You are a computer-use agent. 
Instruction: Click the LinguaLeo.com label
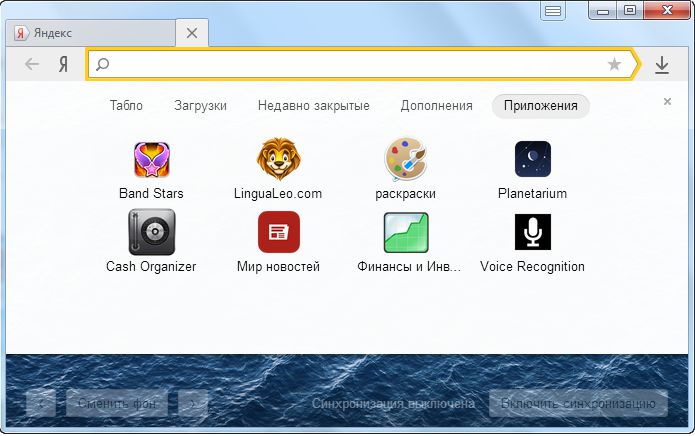pos(278,194)
